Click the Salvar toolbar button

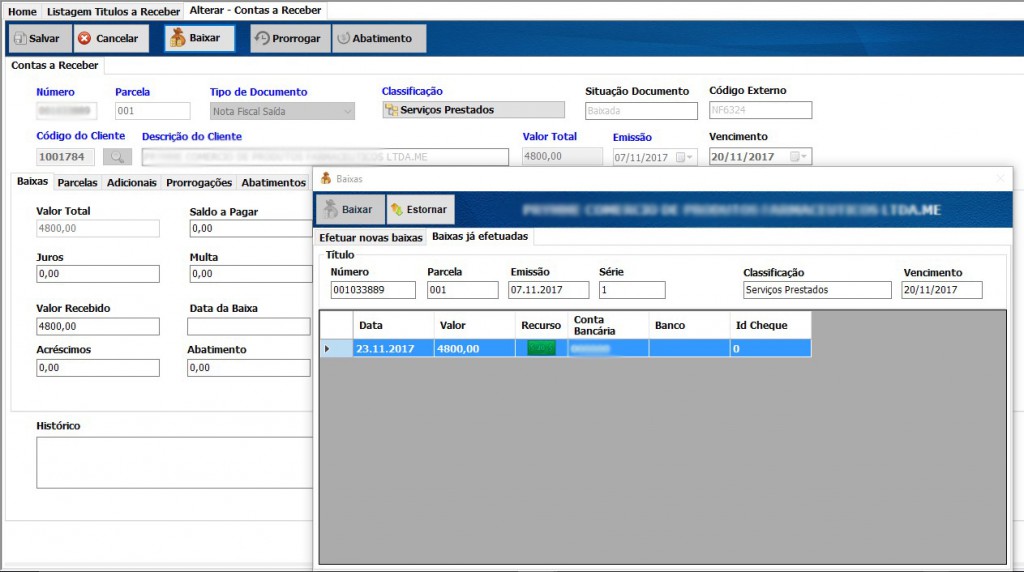38,39
